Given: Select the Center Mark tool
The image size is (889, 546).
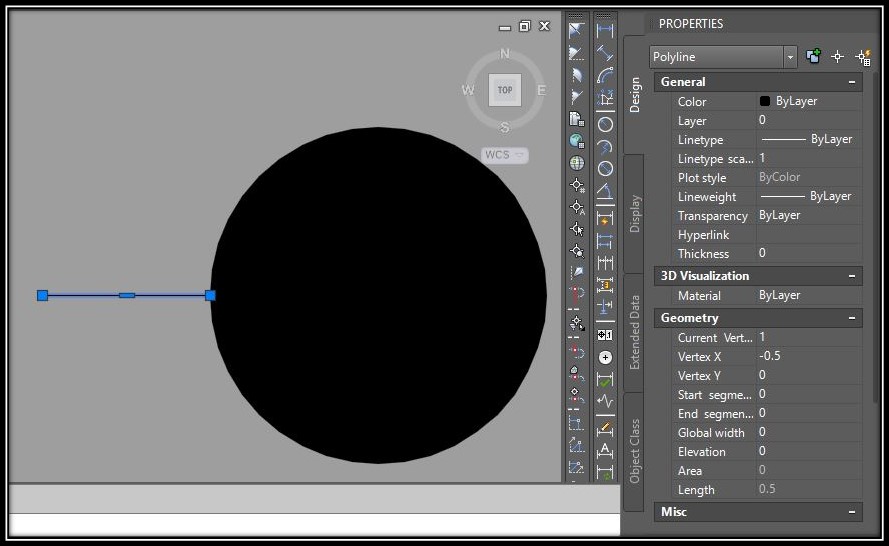Looking at the screenshot, I should tap(605, 358).
